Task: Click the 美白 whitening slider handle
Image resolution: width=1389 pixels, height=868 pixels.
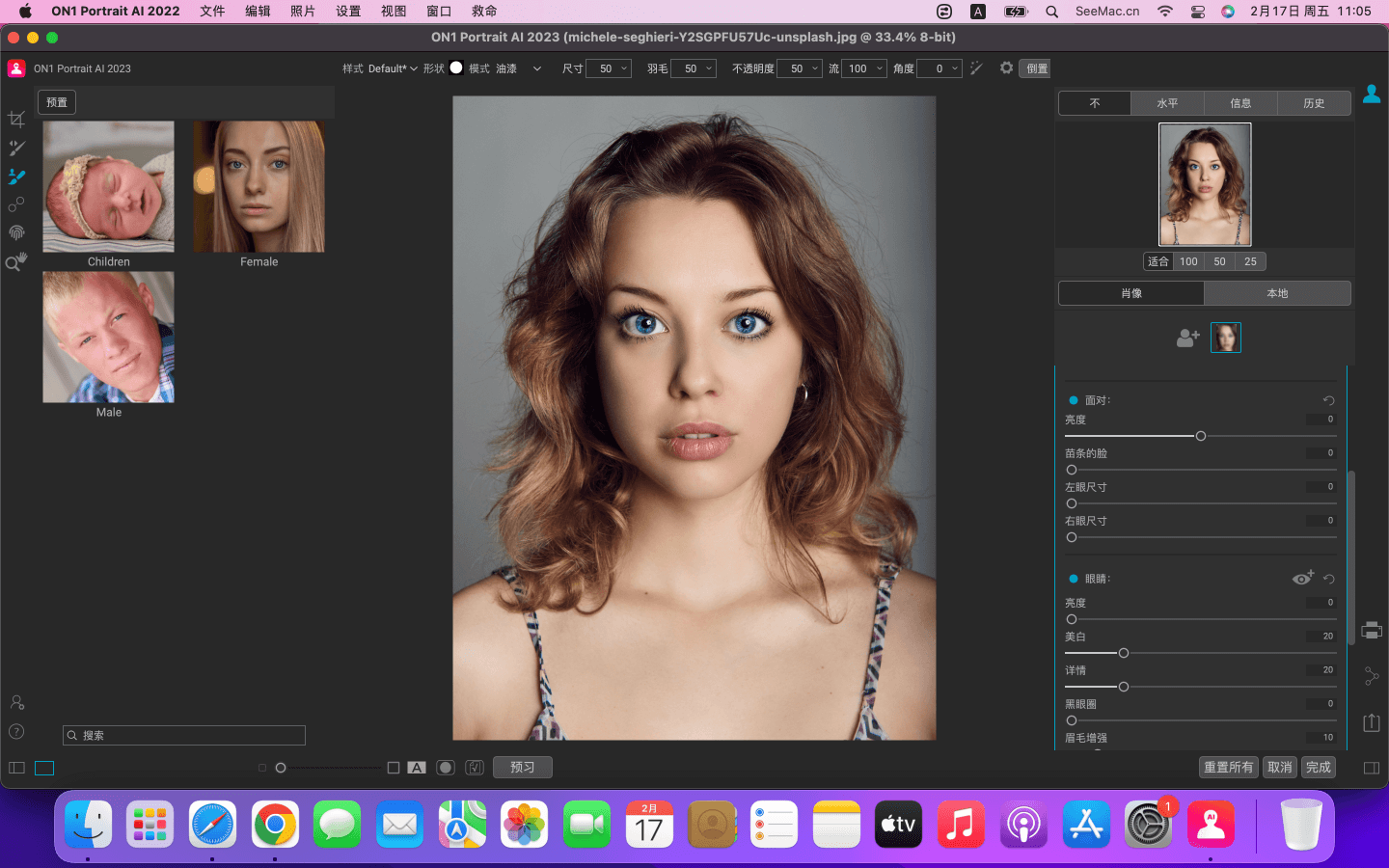Action: pos(1123,653)
